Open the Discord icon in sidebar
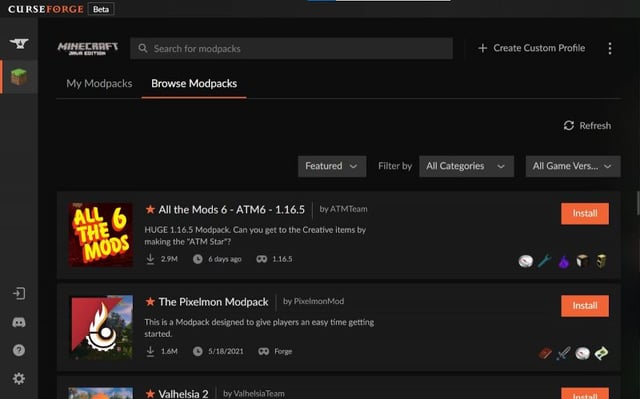The image size is (640, 399). pyautogui.click(x=19, y=322)
